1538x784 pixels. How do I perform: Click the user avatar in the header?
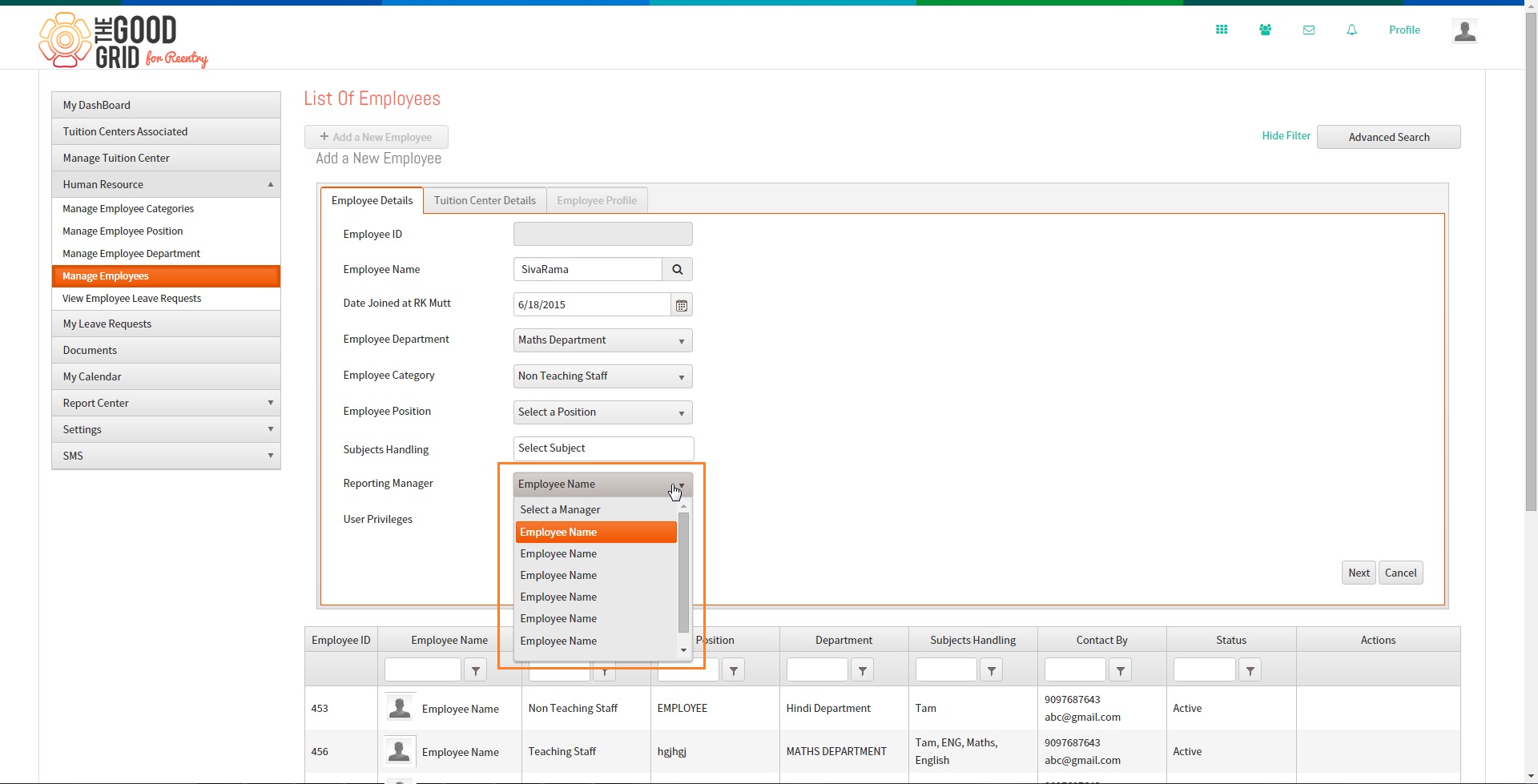pos(1465,31)
